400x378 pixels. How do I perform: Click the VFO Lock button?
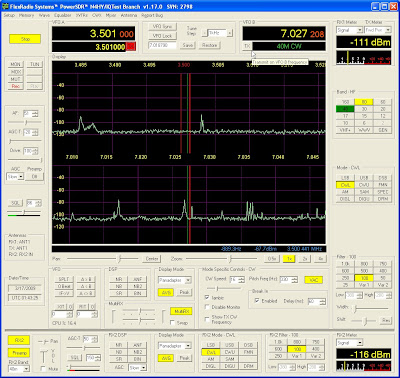(162, 36)
